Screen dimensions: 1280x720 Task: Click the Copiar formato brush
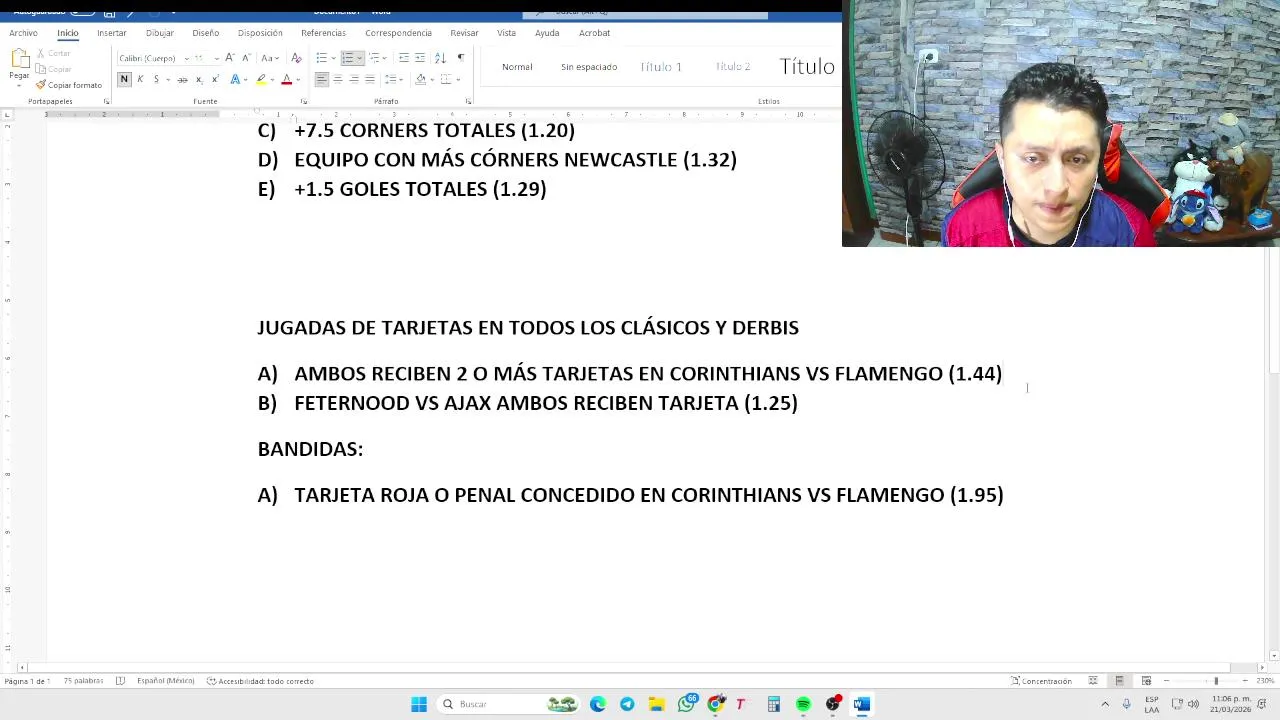tap(69, 85)
